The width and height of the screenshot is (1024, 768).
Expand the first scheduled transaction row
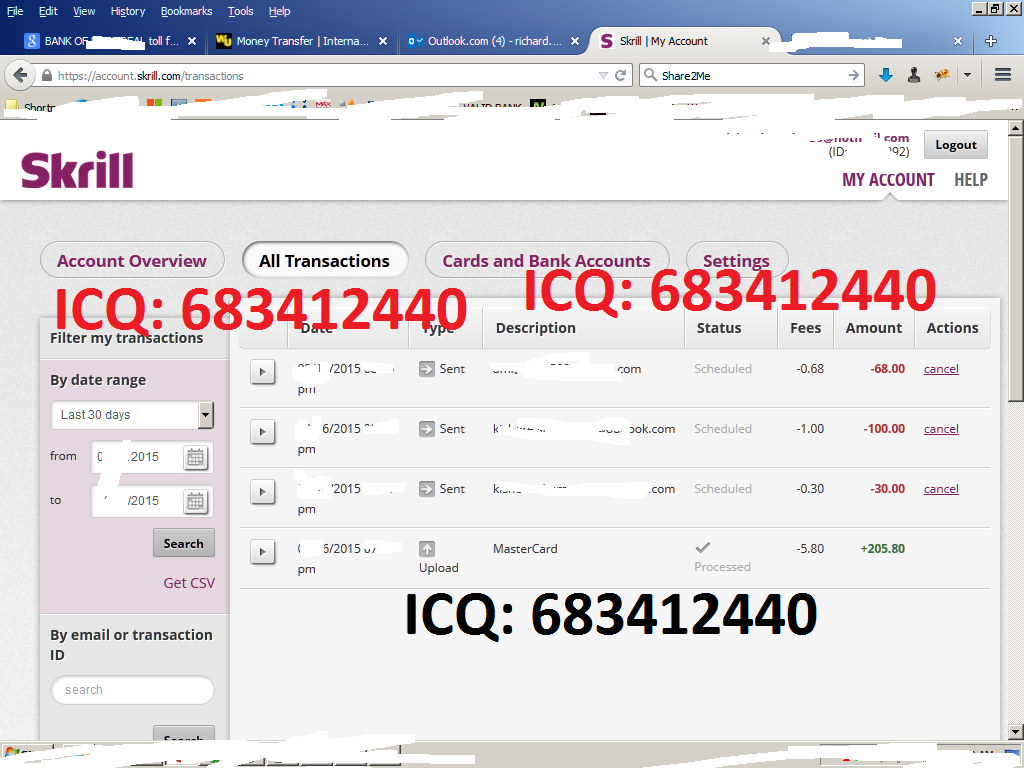(262, 371)
